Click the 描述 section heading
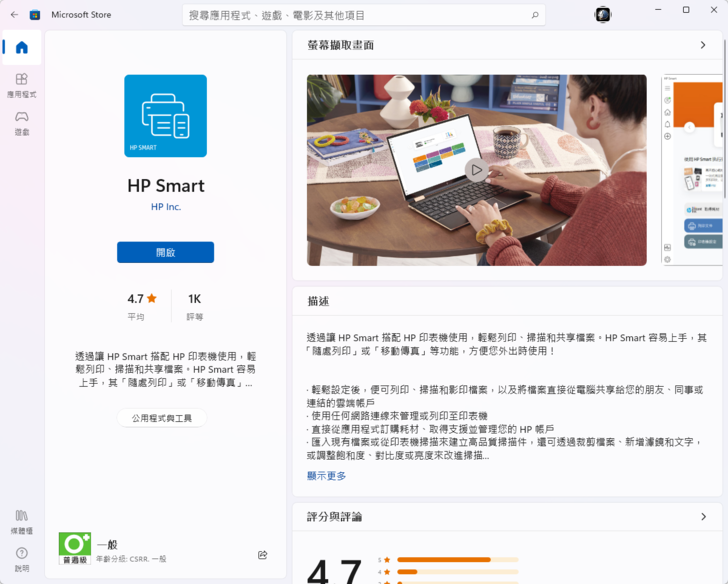The height and width of the screenshot is (584, 728). pos(318,301)
